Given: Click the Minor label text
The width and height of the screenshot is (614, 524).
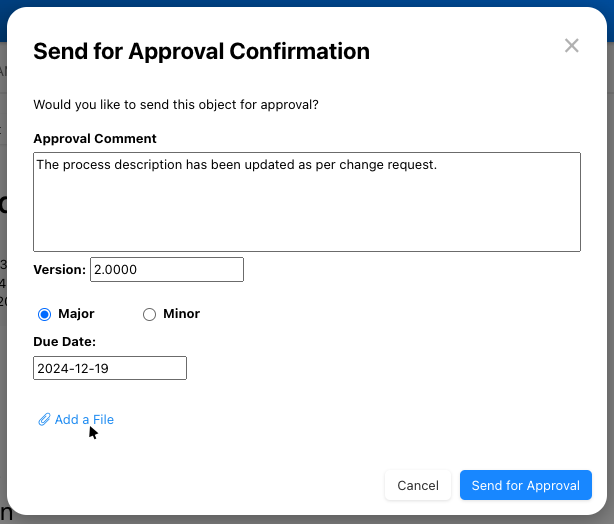Looking at the screenshot, I should coord(181,314).
